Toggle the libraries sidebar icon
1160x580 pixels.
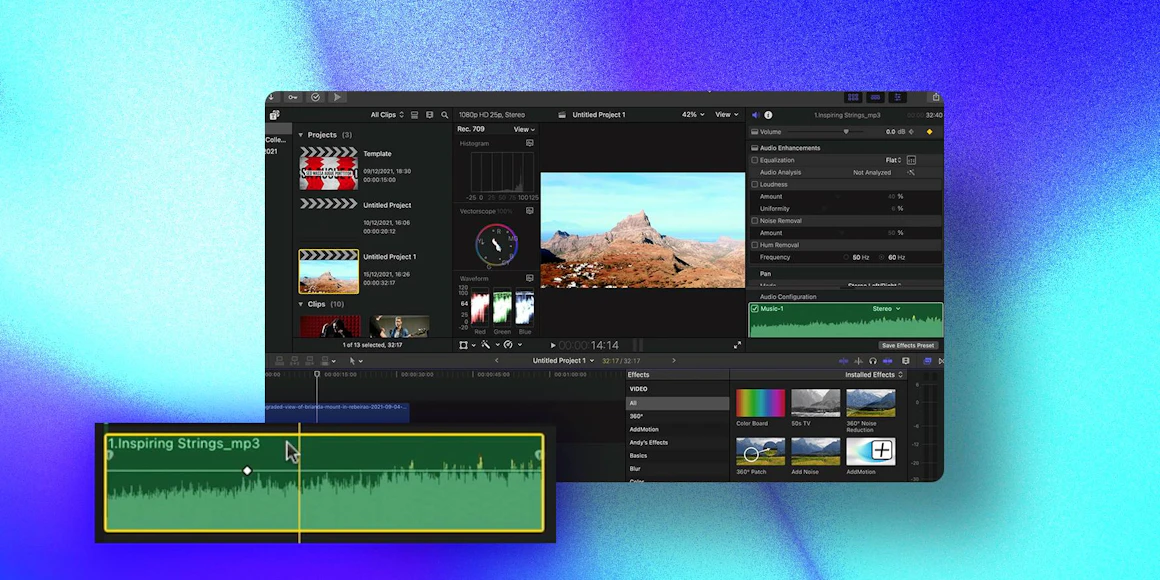coord(274,115)
